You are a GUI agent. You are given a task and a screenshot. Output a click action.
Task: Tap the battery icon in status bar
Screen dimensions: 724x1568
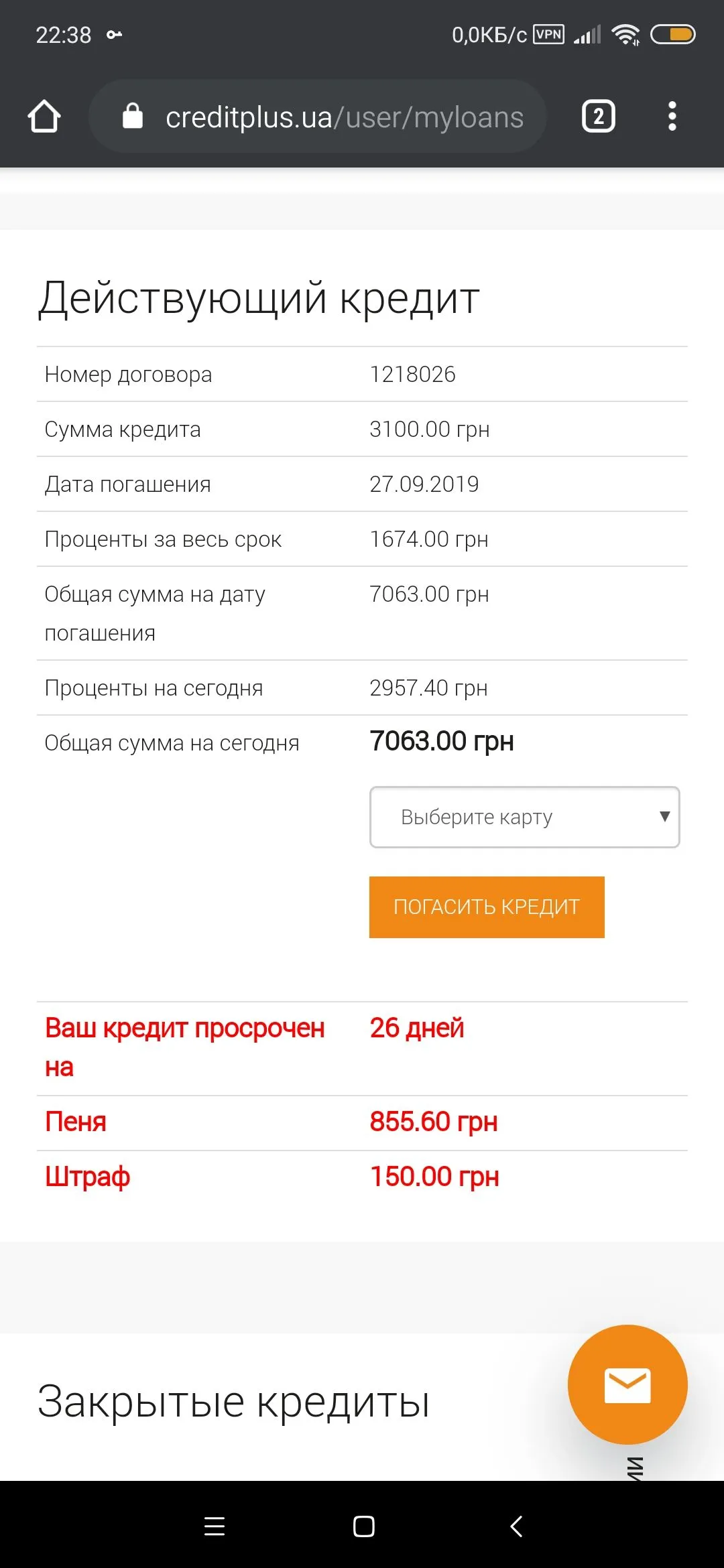point(673,34)
